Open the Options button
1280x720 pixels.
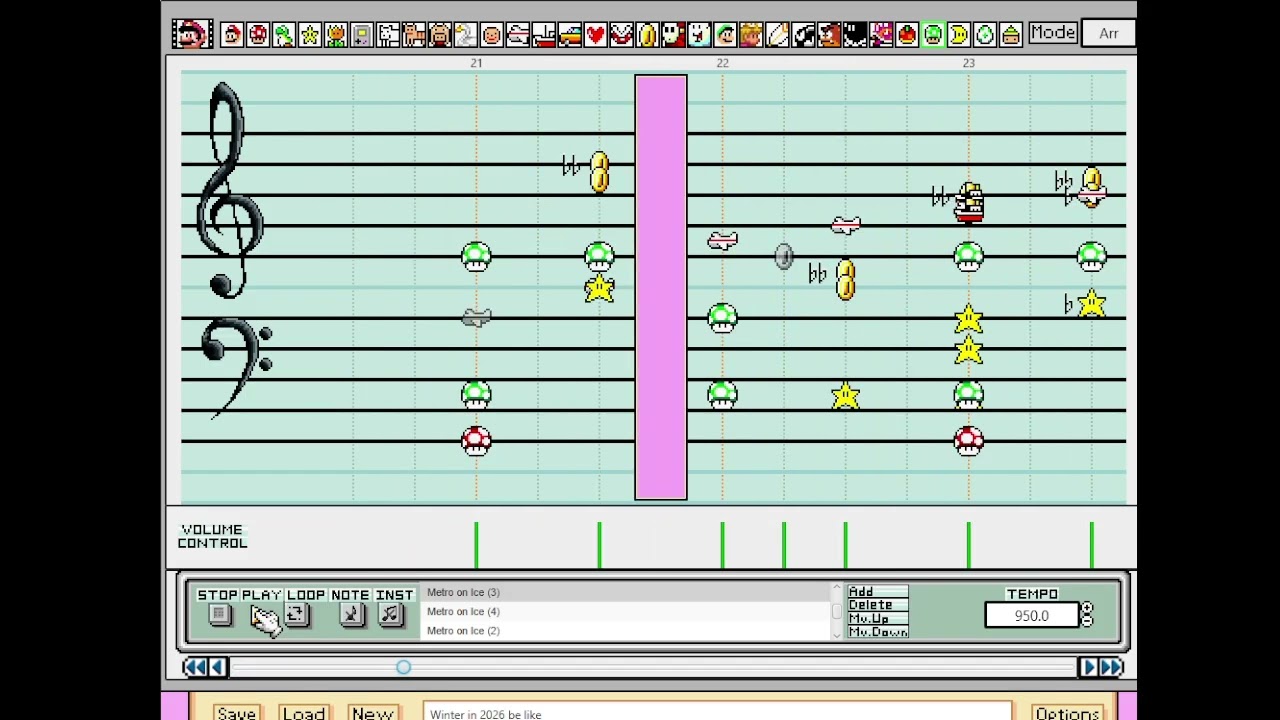1067,713
